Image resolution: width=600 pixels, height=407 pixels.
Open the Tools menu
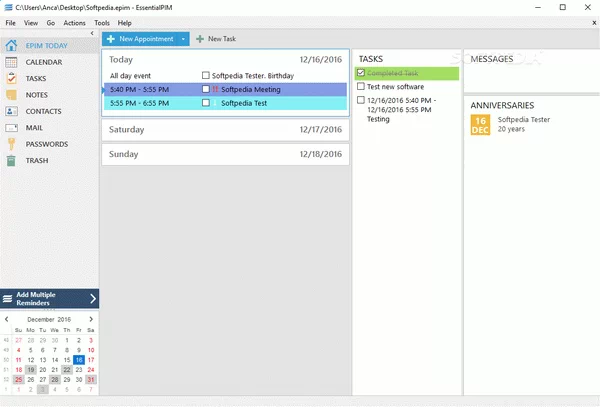tap(102, 22)
